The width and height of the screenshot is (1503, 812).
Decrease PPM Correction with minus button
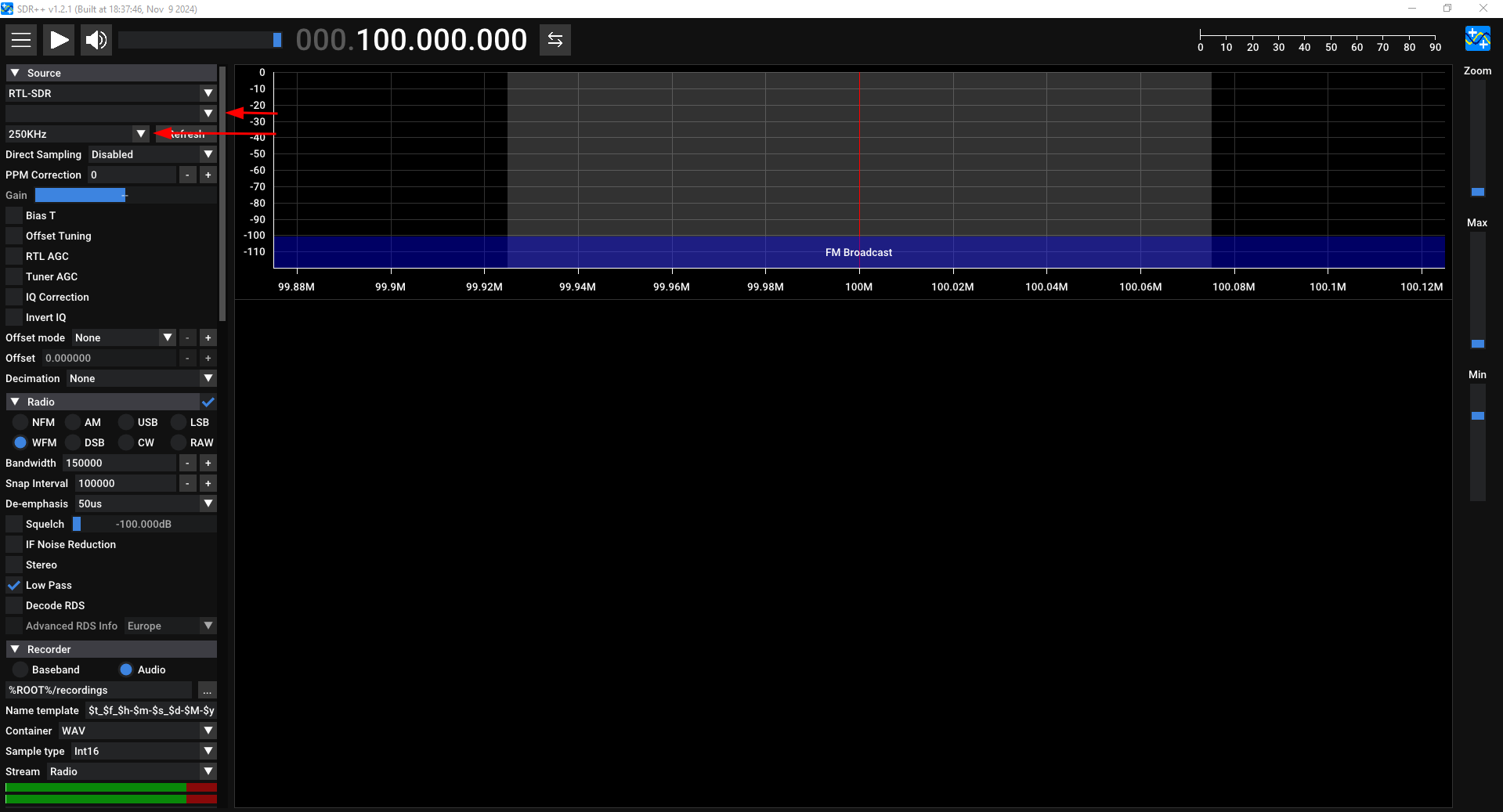187,175
